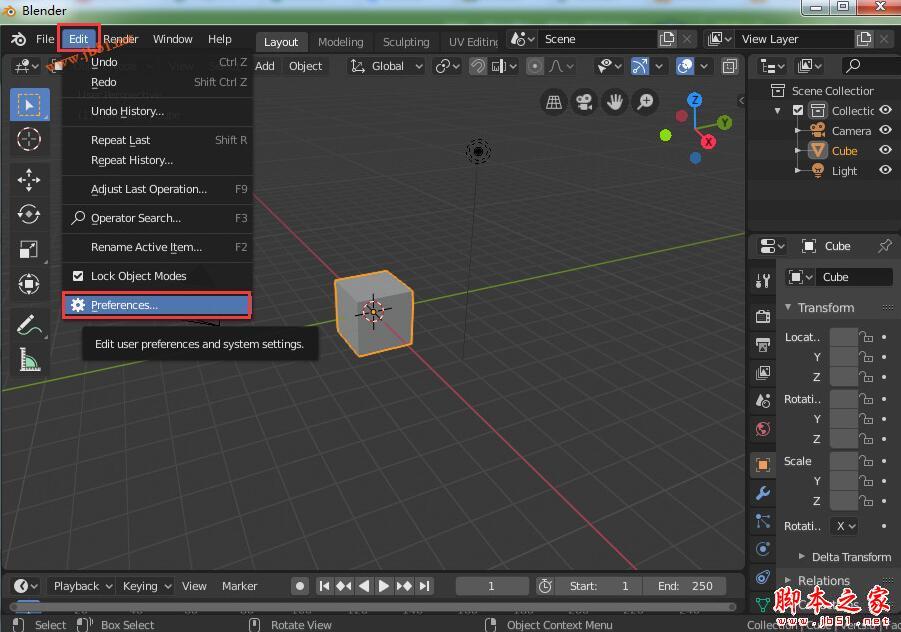Click the Scene name field
Screen dimensions: 901x632
tap(599, 39)
